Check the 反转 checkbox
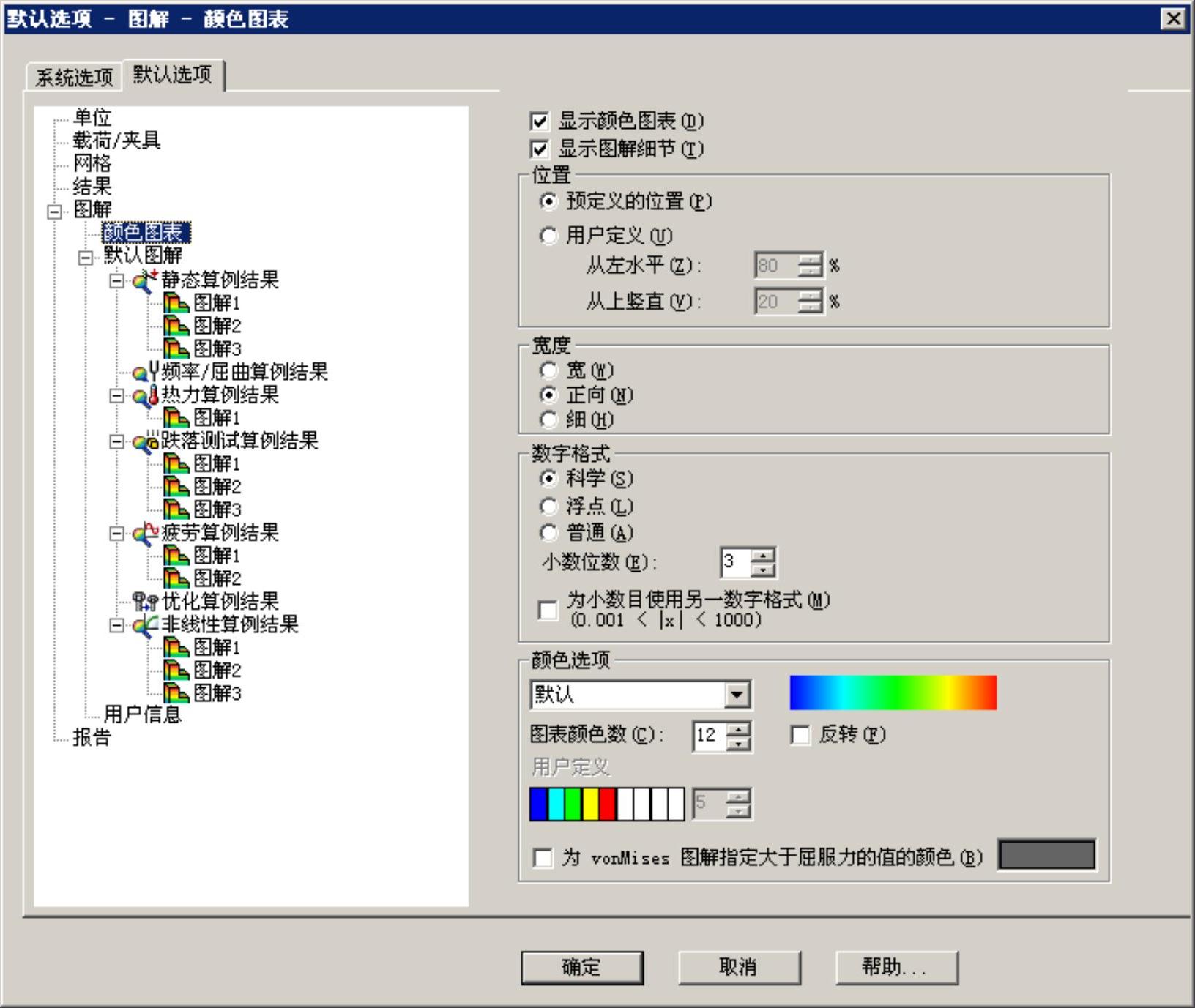Viewport: 1195px width, 1008px height. tap(800, 735)
